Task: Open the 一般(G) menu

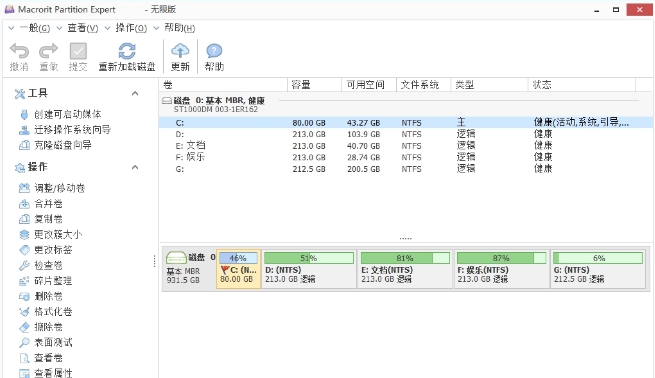Action: click(x=34, y=28)
